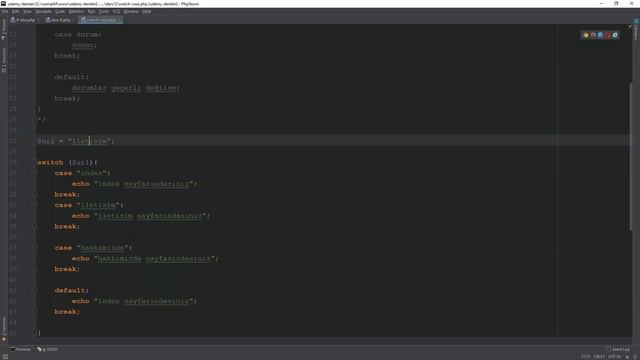The height and width of the screenshot is (360, 640).
Task: Open the TODO tool window
Action: pos(48,349)
